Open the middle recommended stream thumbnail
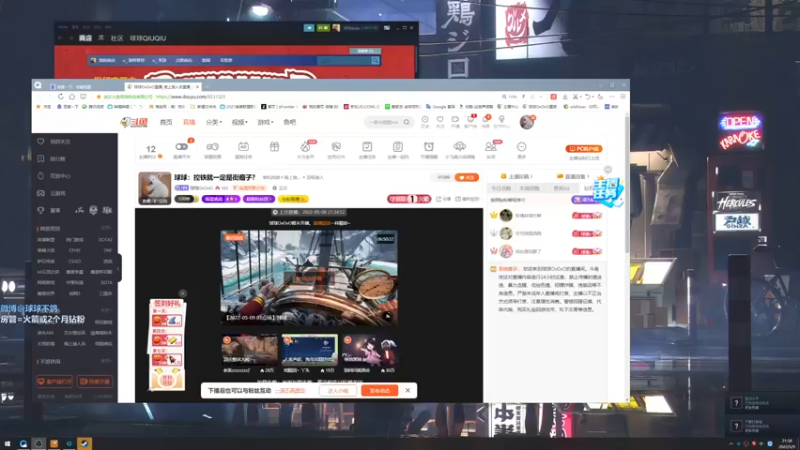The image size is (800, 450). [x=310, y=349]
